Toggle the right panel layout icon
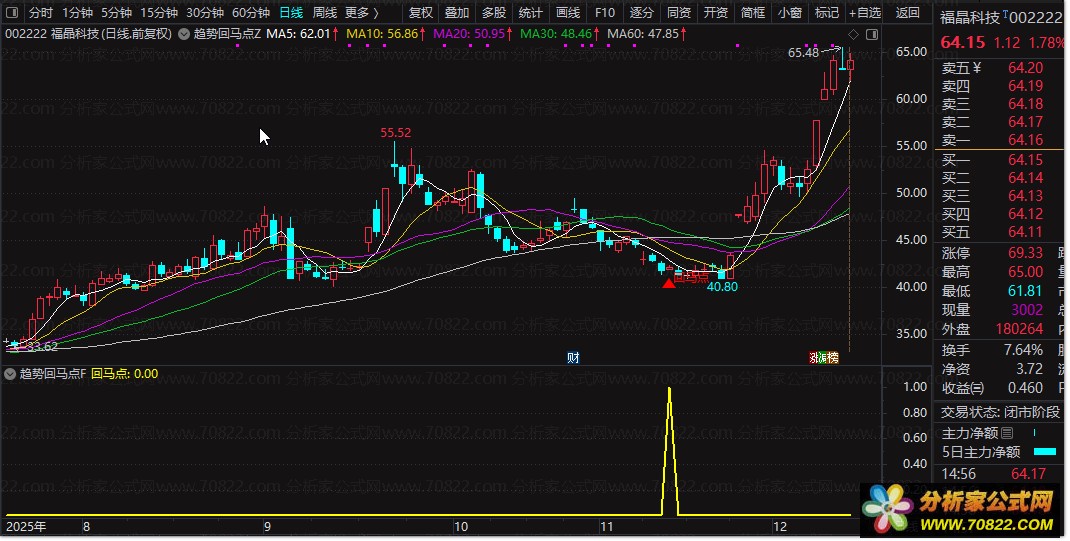The width and height of the screenshot is (1070, 541). [x=871, y=35]
